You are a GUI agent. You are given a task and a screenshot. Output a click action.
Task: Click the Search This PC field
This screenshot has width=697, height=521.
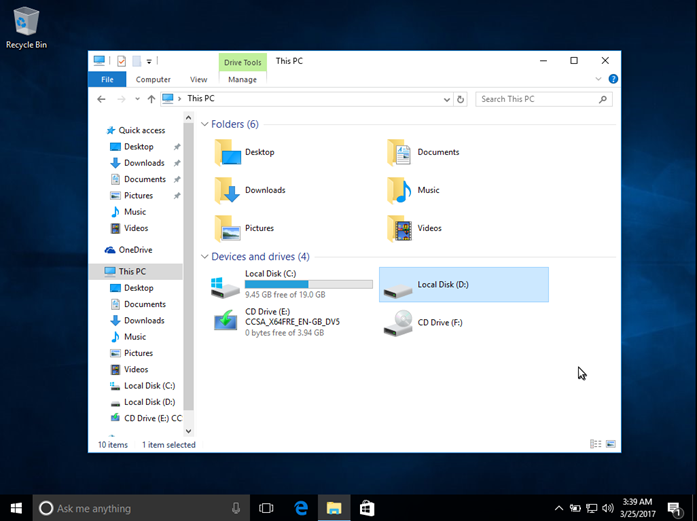coord(544,99)
